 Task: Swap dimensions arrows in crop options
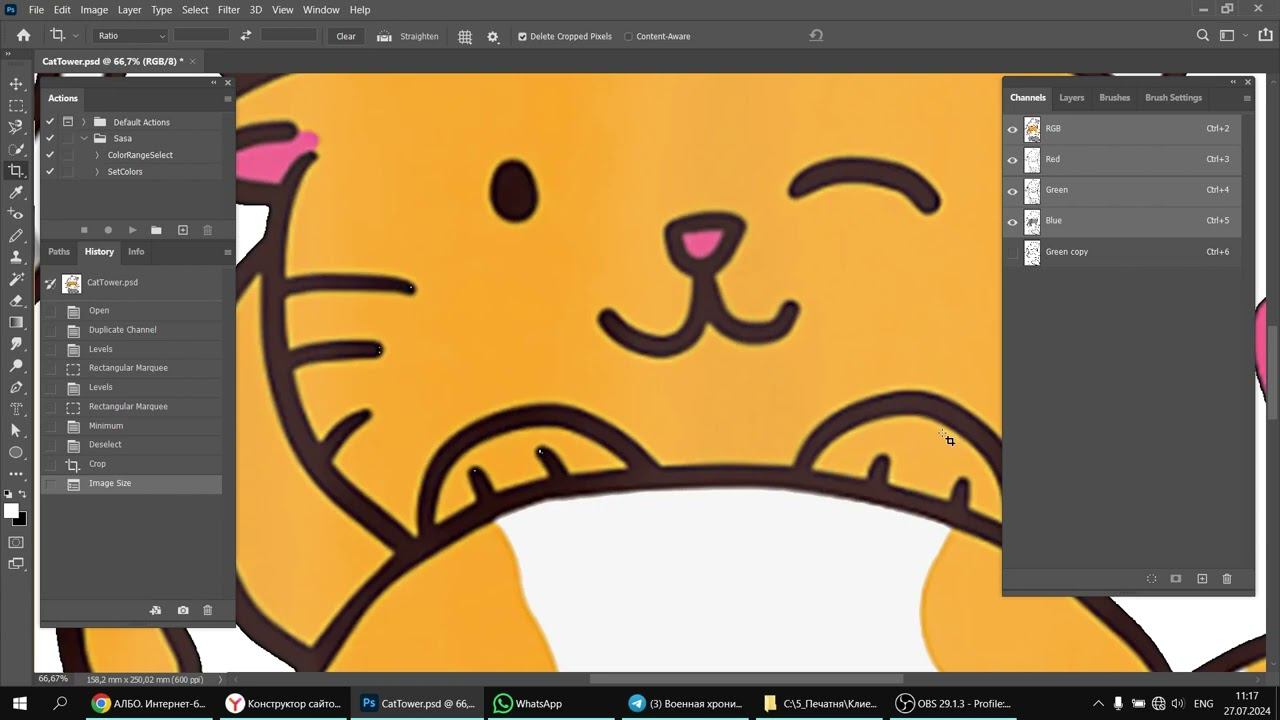(246, 36)
